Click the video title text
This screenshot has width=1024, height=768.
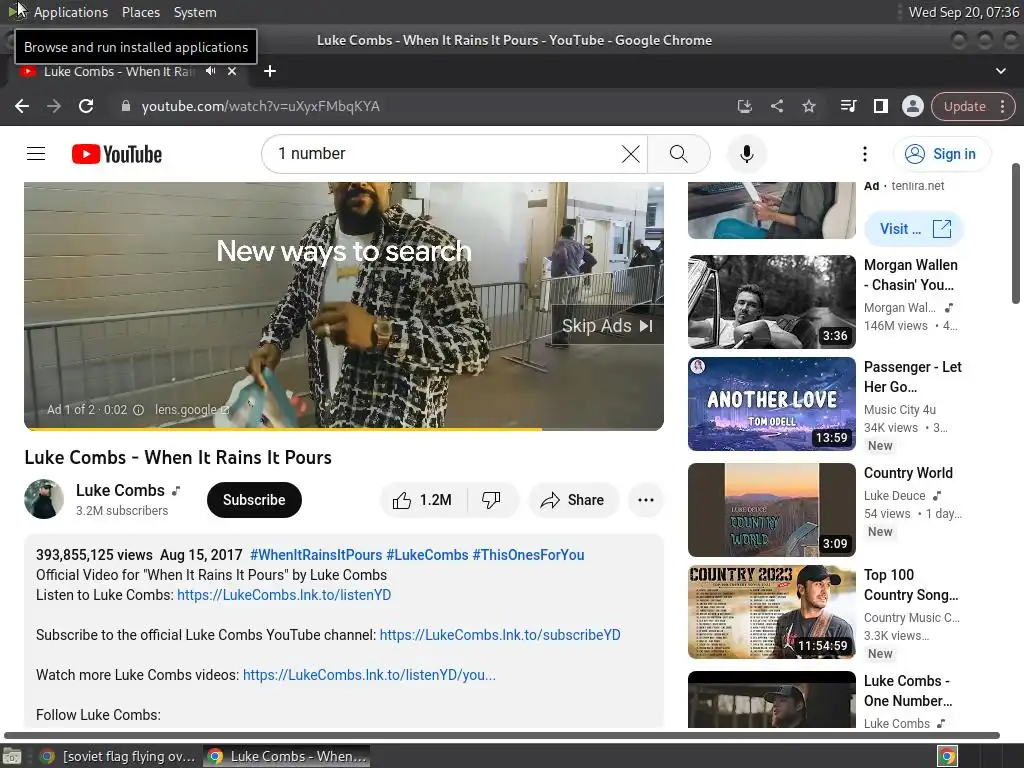pyautogui.click(x=178, y=457)
